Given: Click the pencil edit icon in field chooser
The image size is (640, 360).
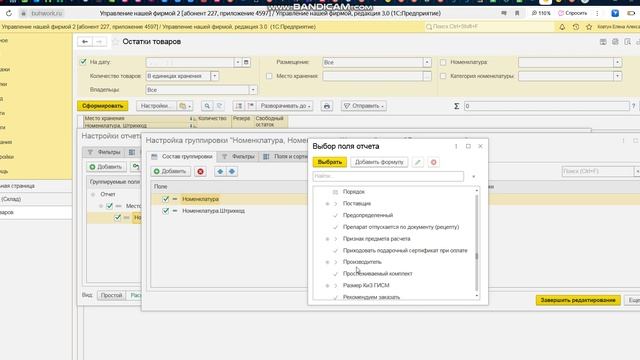Looking at the screenshot, I should coord(418,162).
